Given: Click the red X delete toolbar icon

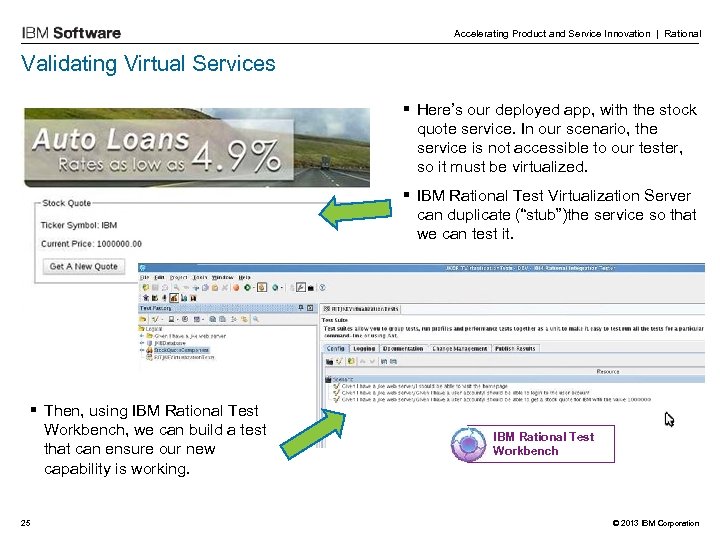Looking at the screenshot, I should click(x=225, y=287).
